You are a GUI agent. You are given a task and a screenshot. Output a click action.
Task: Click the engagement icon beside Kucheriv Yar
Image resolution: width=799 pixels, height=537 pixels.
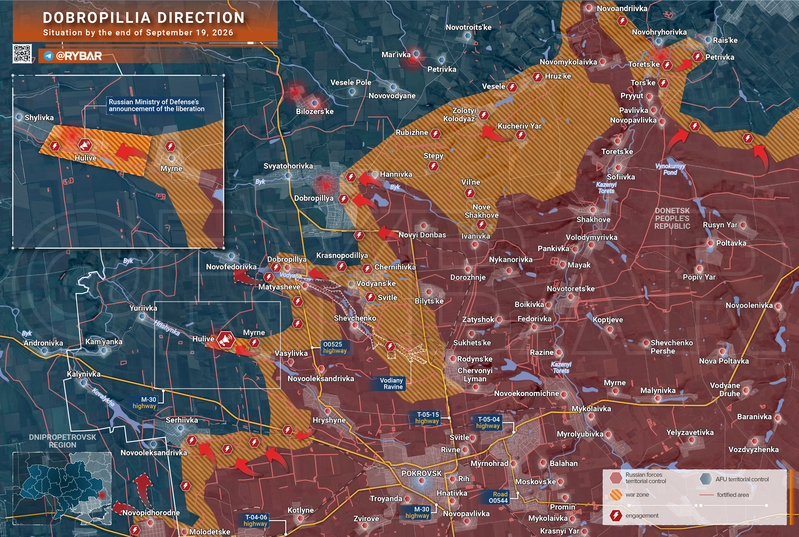pyautogui.click(x=520, y=135)
